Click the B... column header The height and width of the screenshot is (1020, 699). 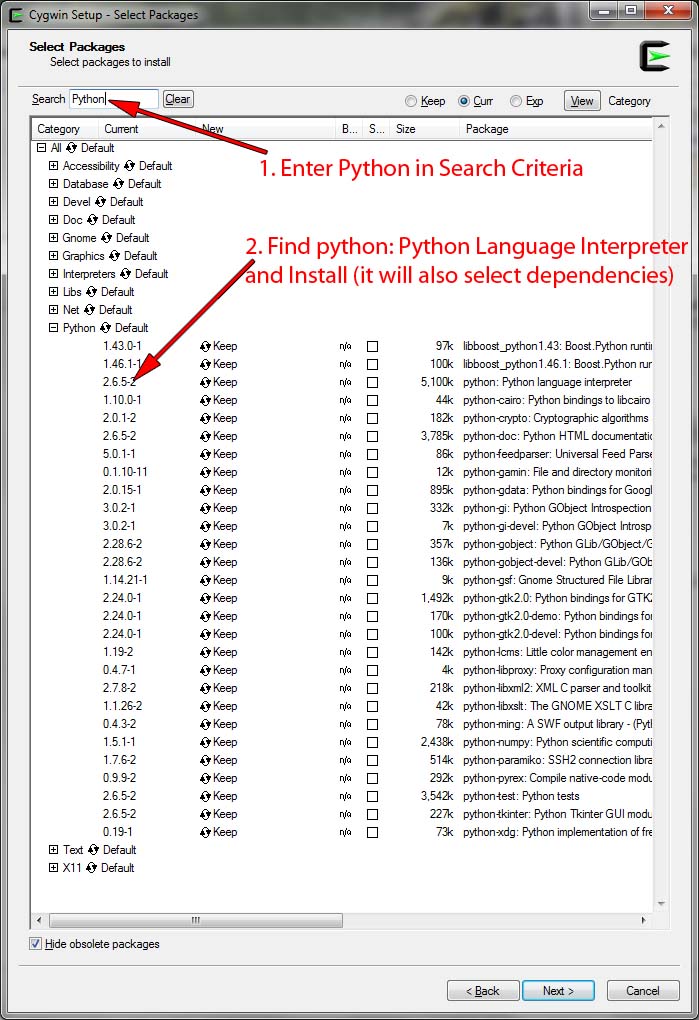(x=350, y=129)
